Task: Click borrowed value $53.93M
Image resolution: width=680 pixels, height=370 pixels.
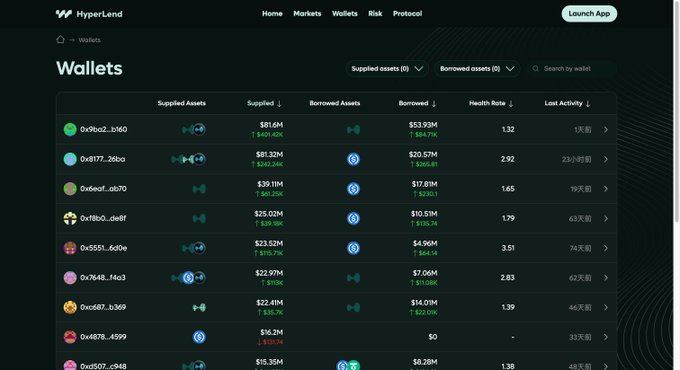Action: (423, 125)
